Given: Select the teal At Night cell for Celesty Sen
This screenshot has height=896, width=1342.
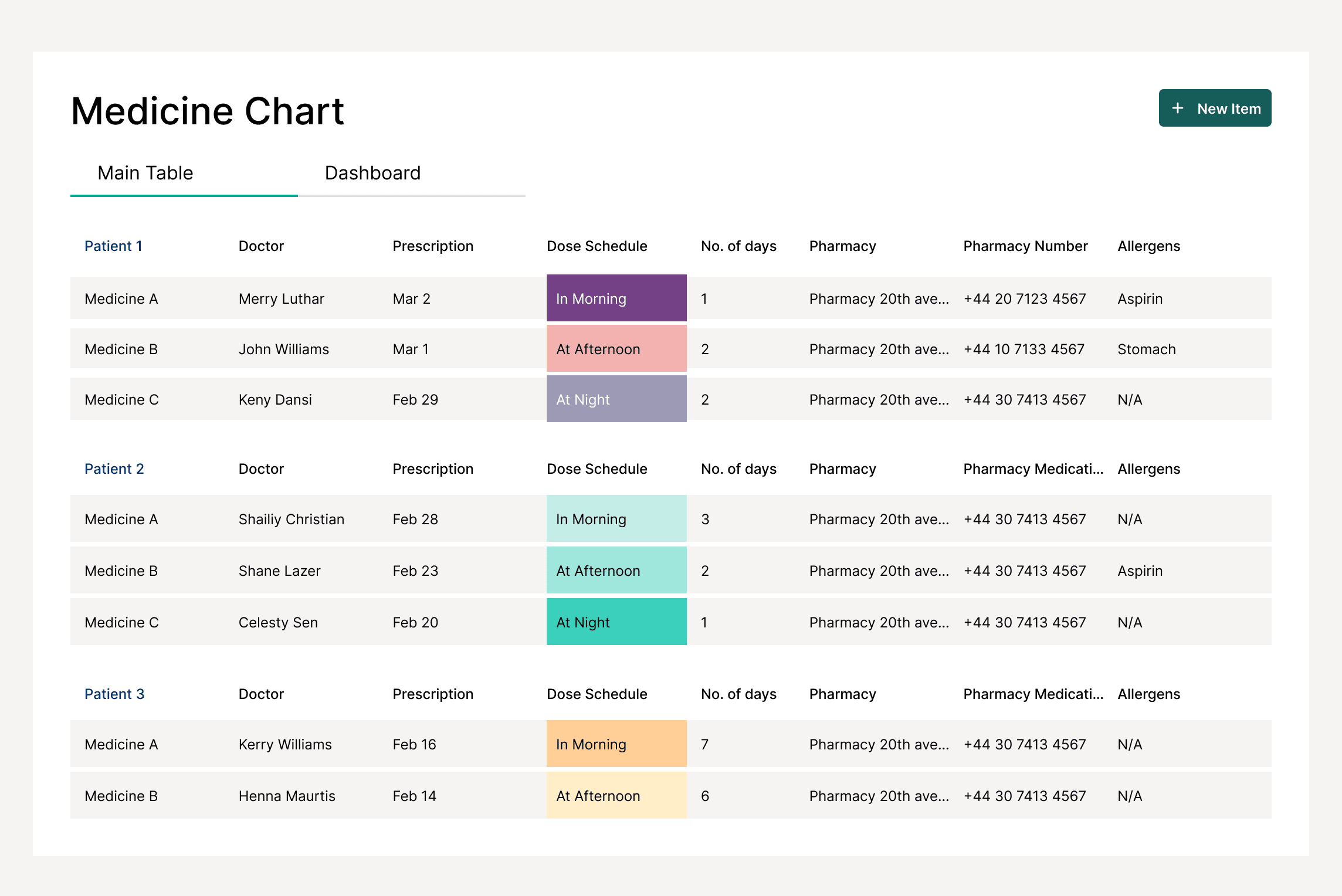Looking at the screenshot, I should coord(616,622).
